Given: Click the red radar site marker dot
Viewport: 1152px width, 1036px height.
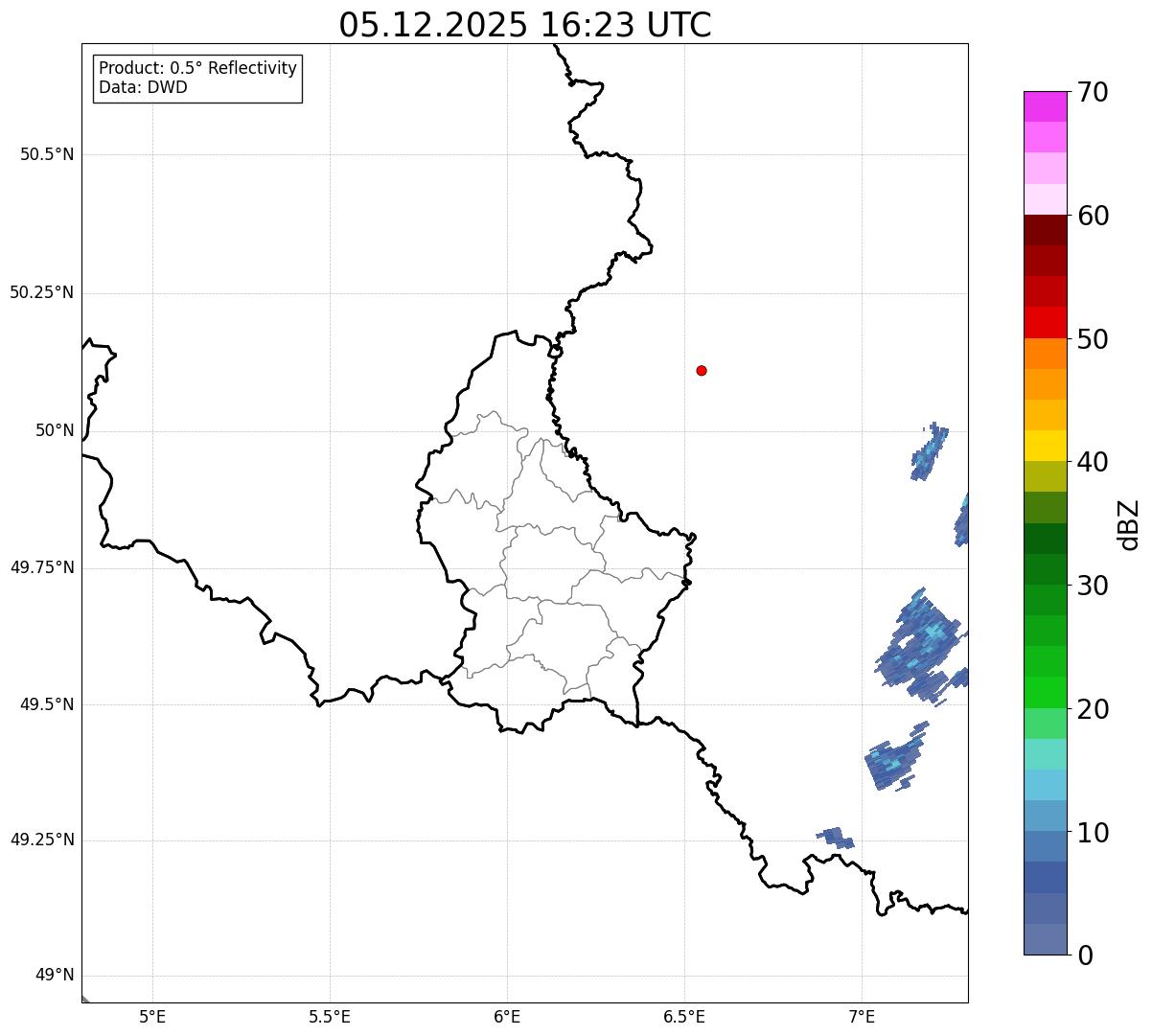Looking at the screenshot, I should (702, 370).
